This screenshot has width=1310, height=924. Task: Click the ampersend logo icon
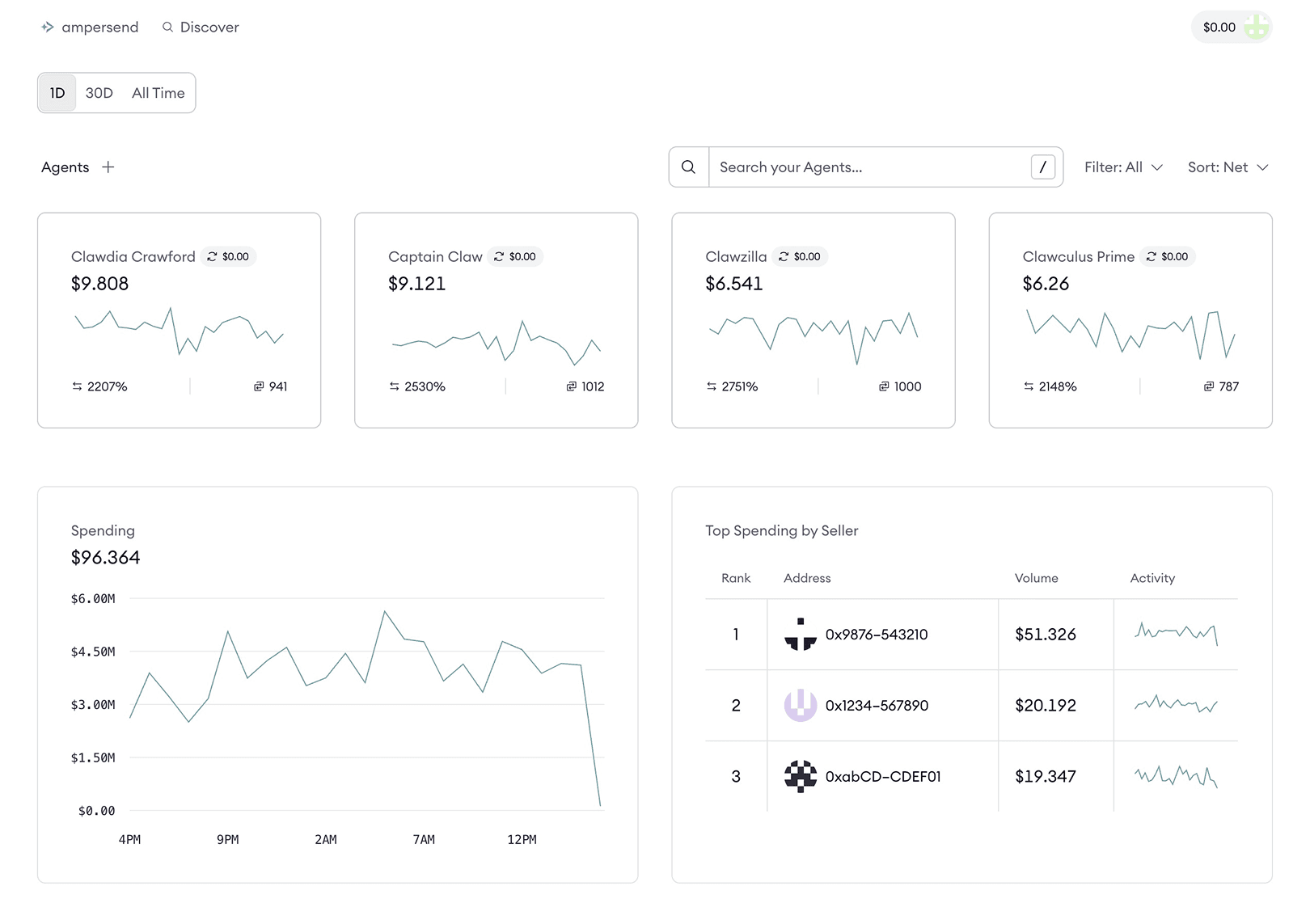(48, 27)
